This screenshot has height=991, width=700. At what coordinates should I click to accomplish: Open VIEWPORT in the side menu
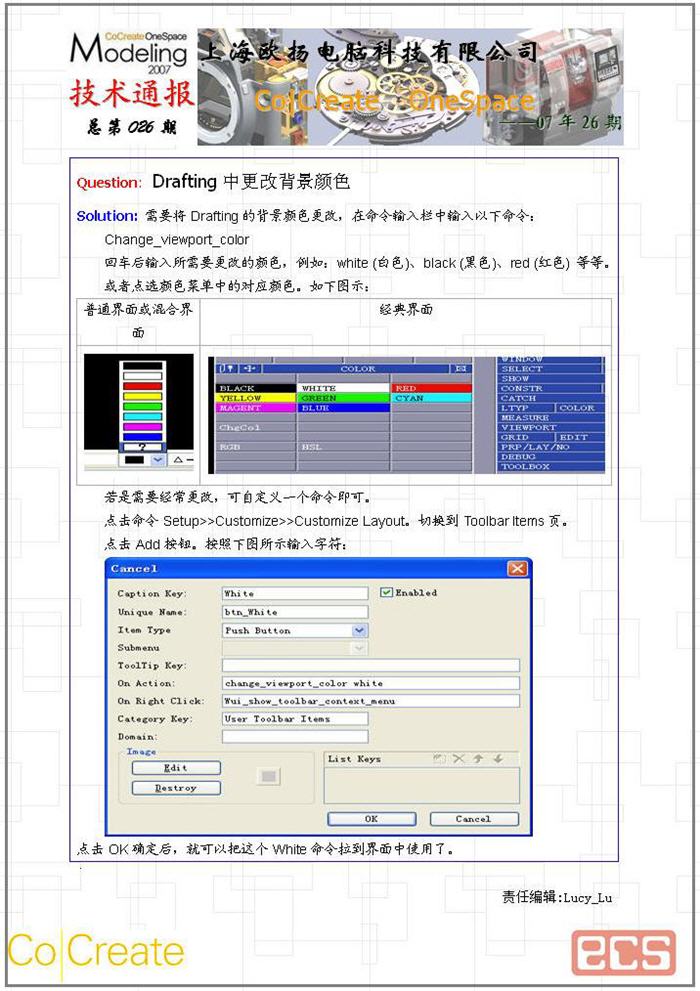[x=550, y=427]
